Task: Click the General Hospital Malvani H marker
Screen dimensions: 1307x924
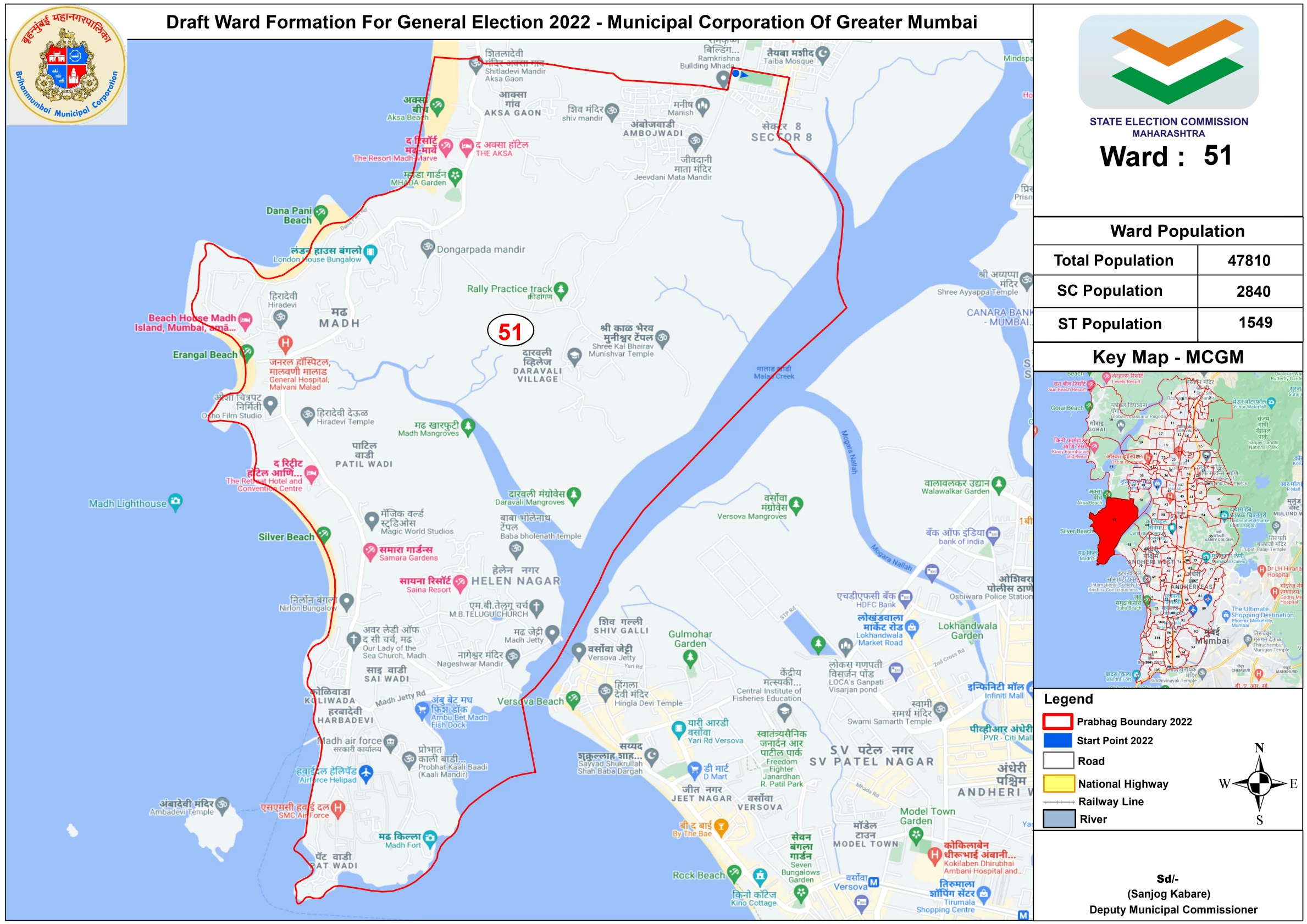Action: [x=285, y=344]
